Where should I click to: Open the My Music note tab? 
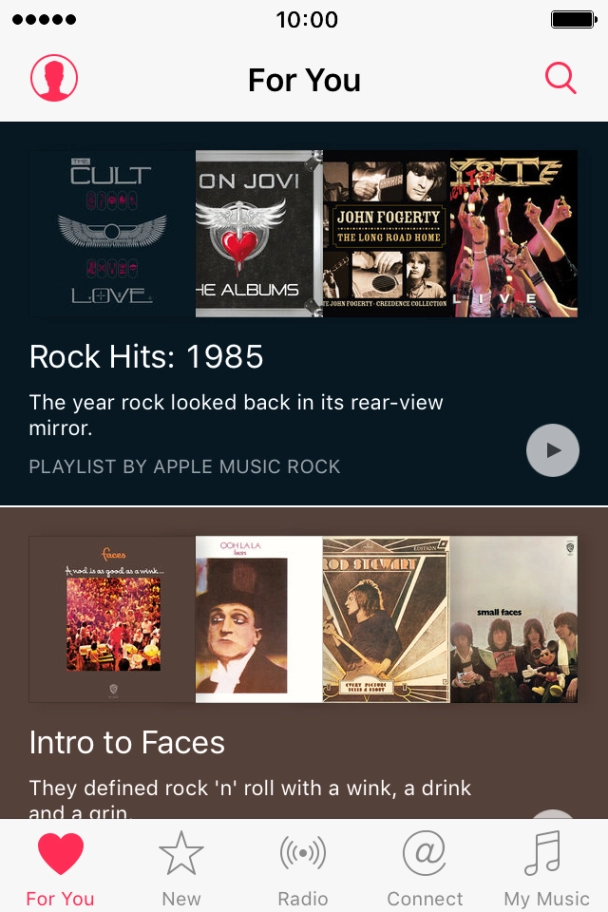pyautogui.click(x=546, y=868)
